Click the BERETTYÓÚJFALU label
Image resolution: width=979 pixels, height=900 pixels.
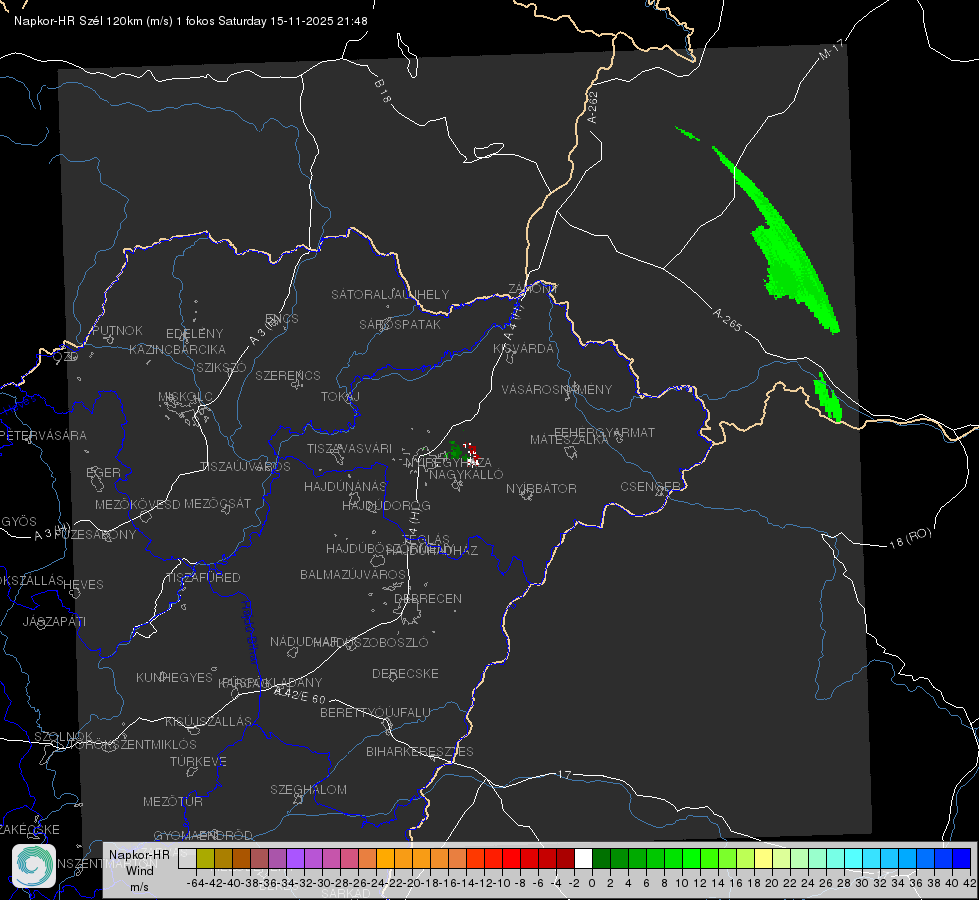[375, 712]
